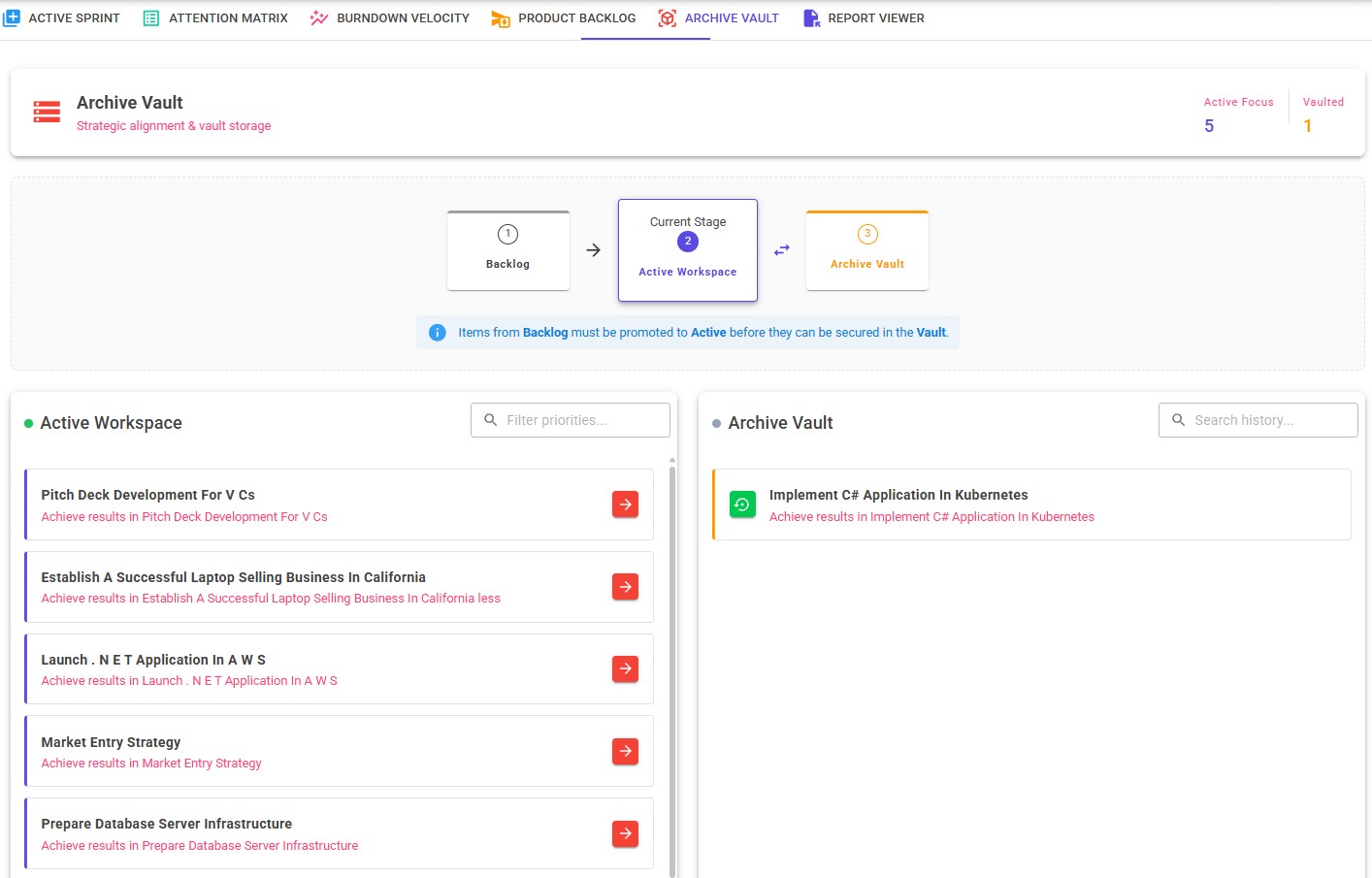The width and height of the screenshot is (1372, 878).
Task: Click the promote arrow on Pitch Deck Development card
Action: pos(625,504)
